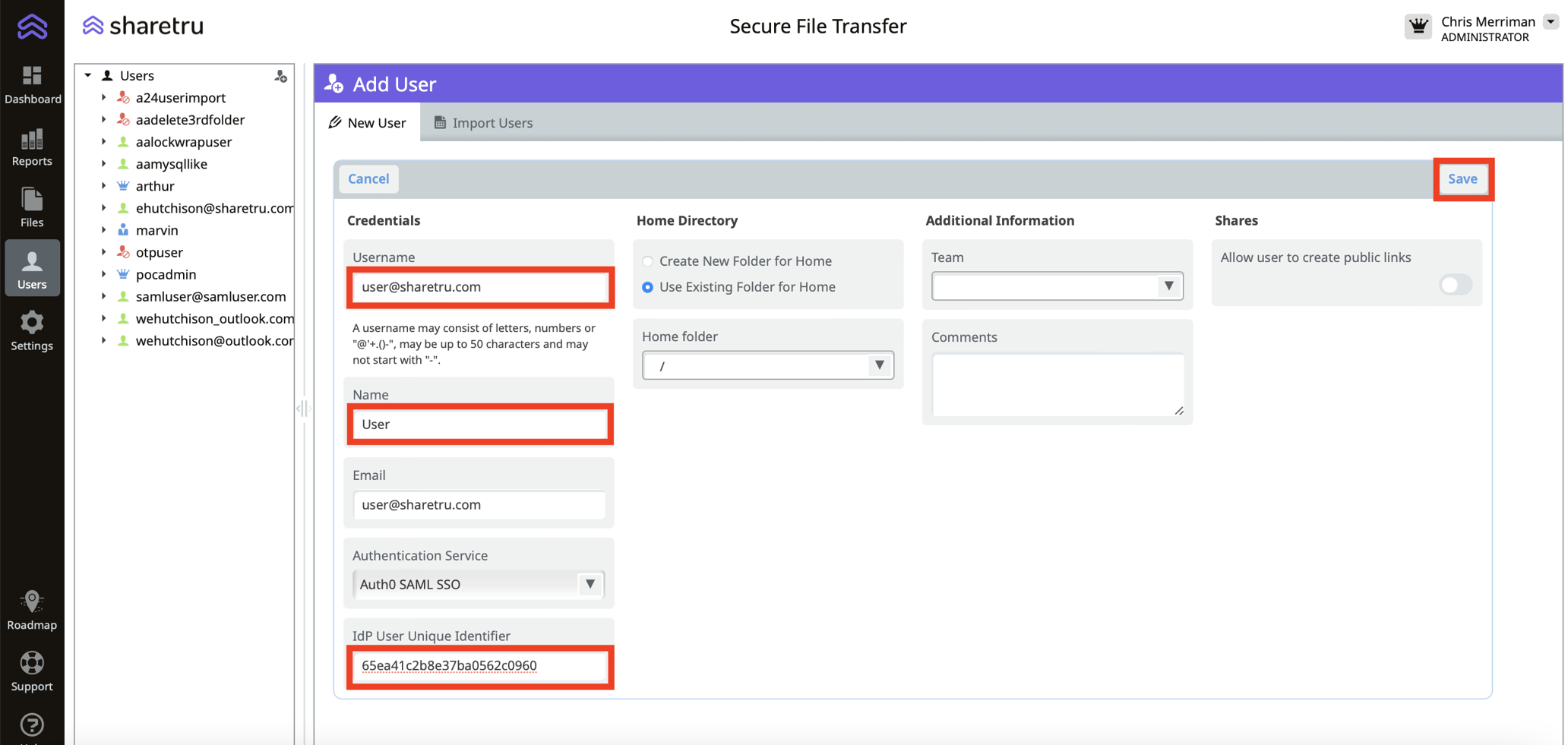Click the administrator crown icon
The image size is (1568, 745).
pyautogui.click(x=1418, y=27)
